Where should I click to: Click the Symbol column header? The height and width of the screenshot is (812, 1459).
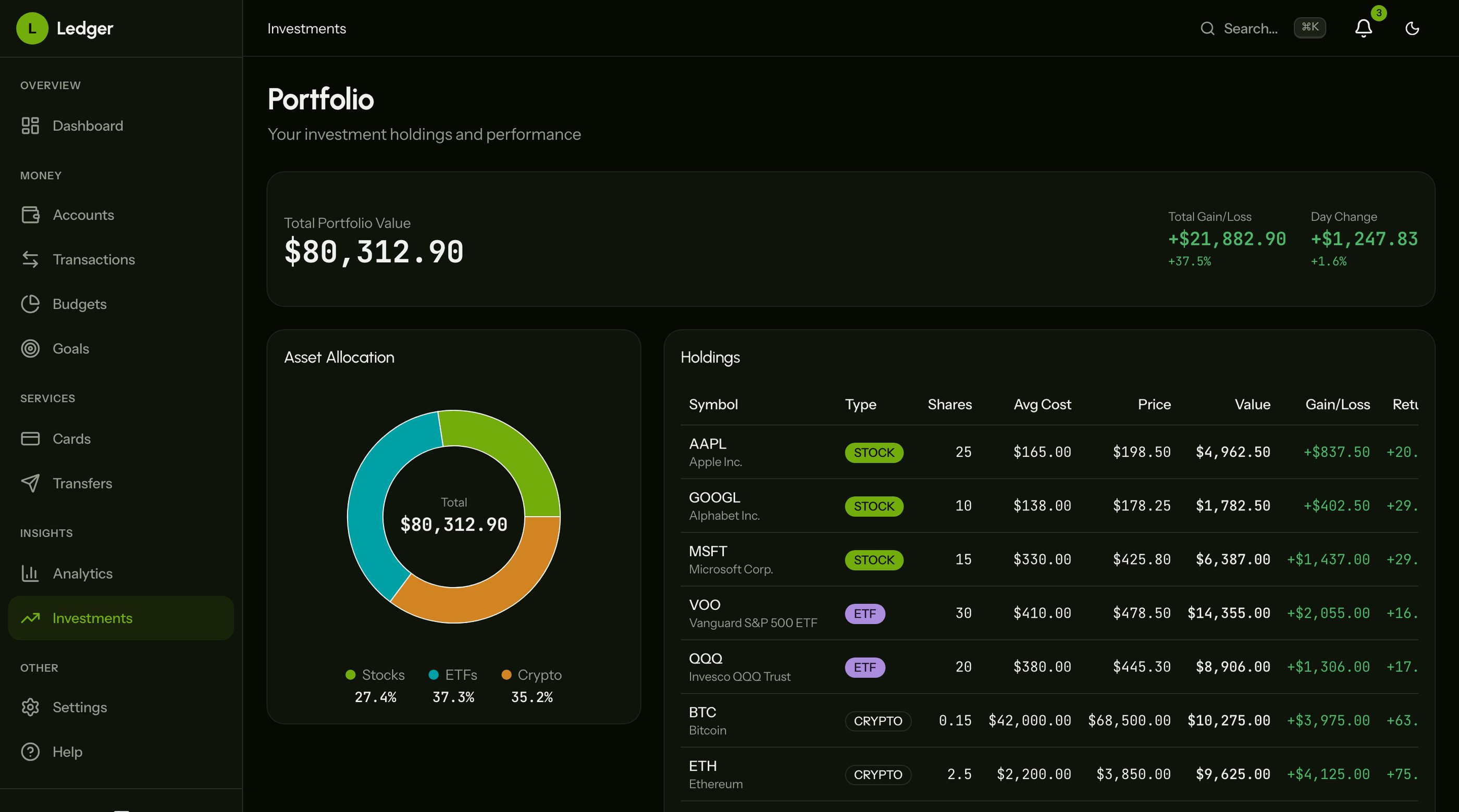click(x=713, y=404)
